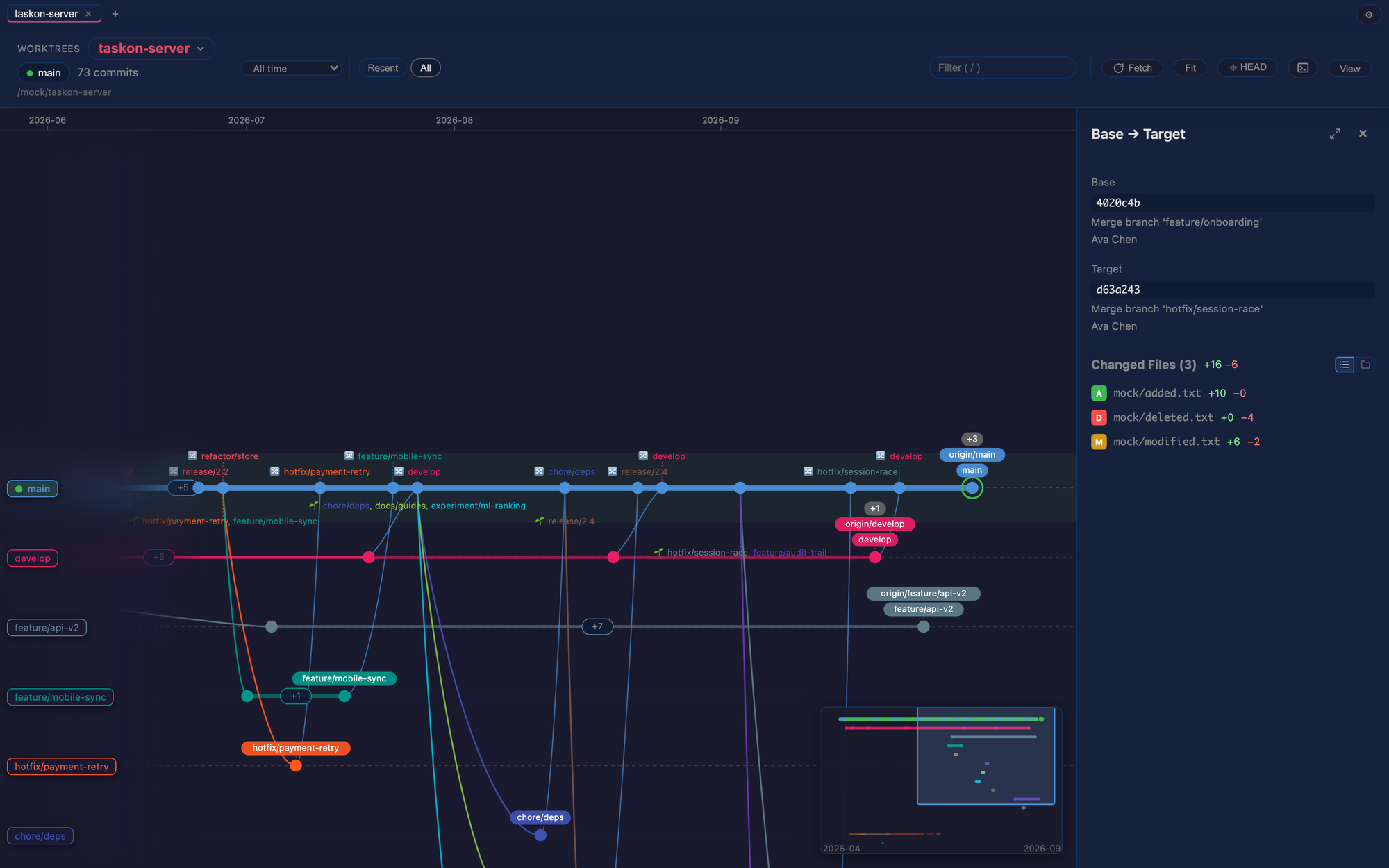Expand the +5 collapsed commits on develop

pos(159,558)
